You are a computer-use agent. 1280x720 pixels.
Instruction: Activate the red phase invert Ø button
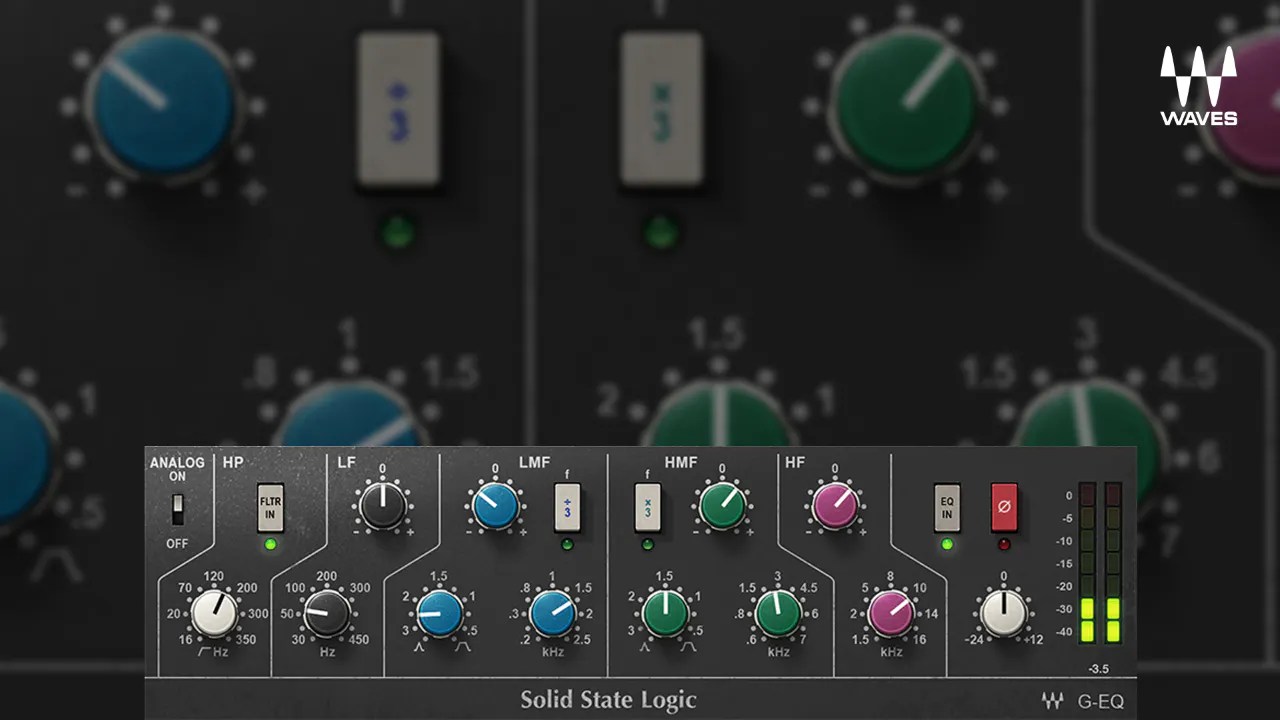click(x=1004, y=508)
